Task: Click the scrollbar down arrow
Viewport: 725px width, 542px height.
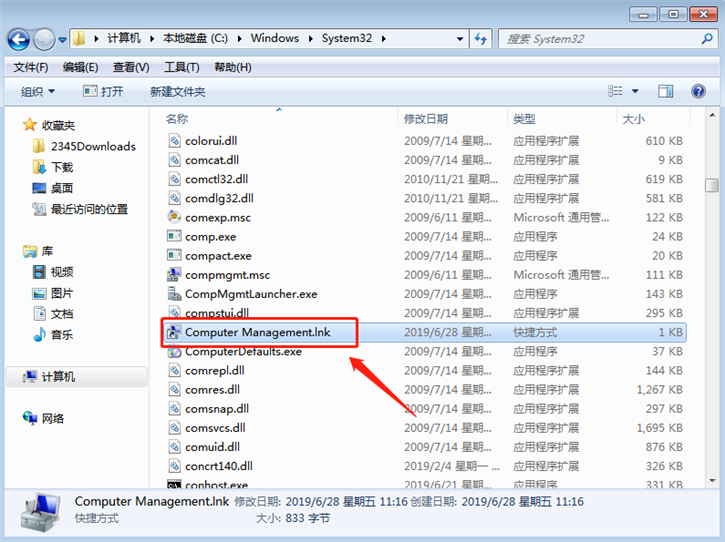Action: pyautogui.click(x=712, y=481)
